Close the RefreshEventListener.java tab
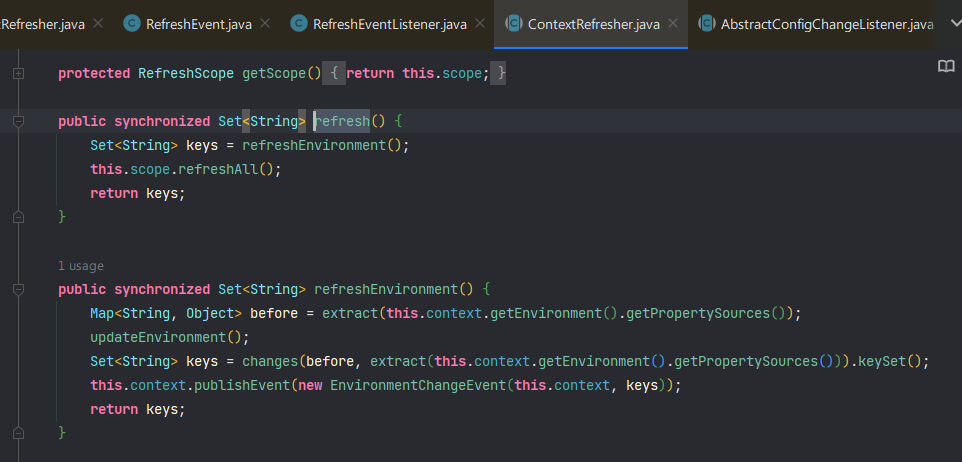962x462 pixels. click(480, 23)
